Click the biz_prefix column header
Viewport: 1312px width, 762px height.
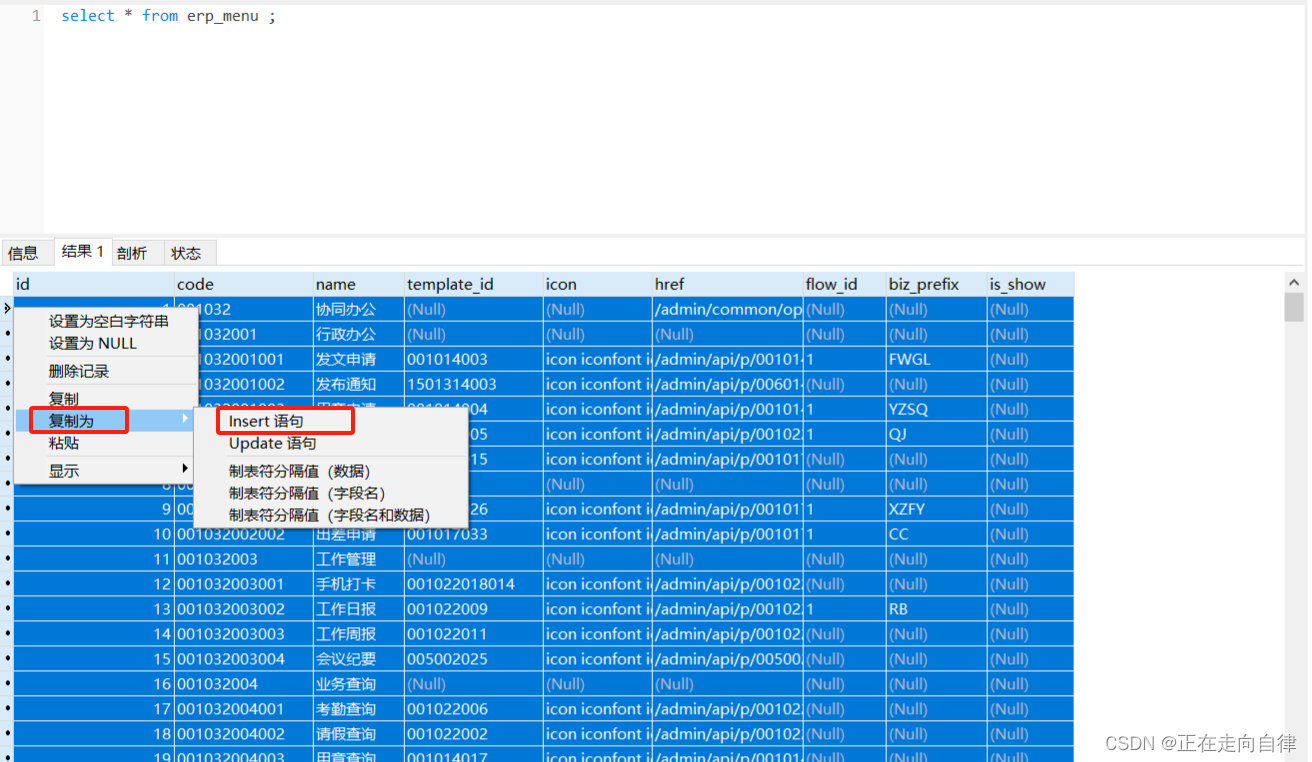click(x=923, y=284)
